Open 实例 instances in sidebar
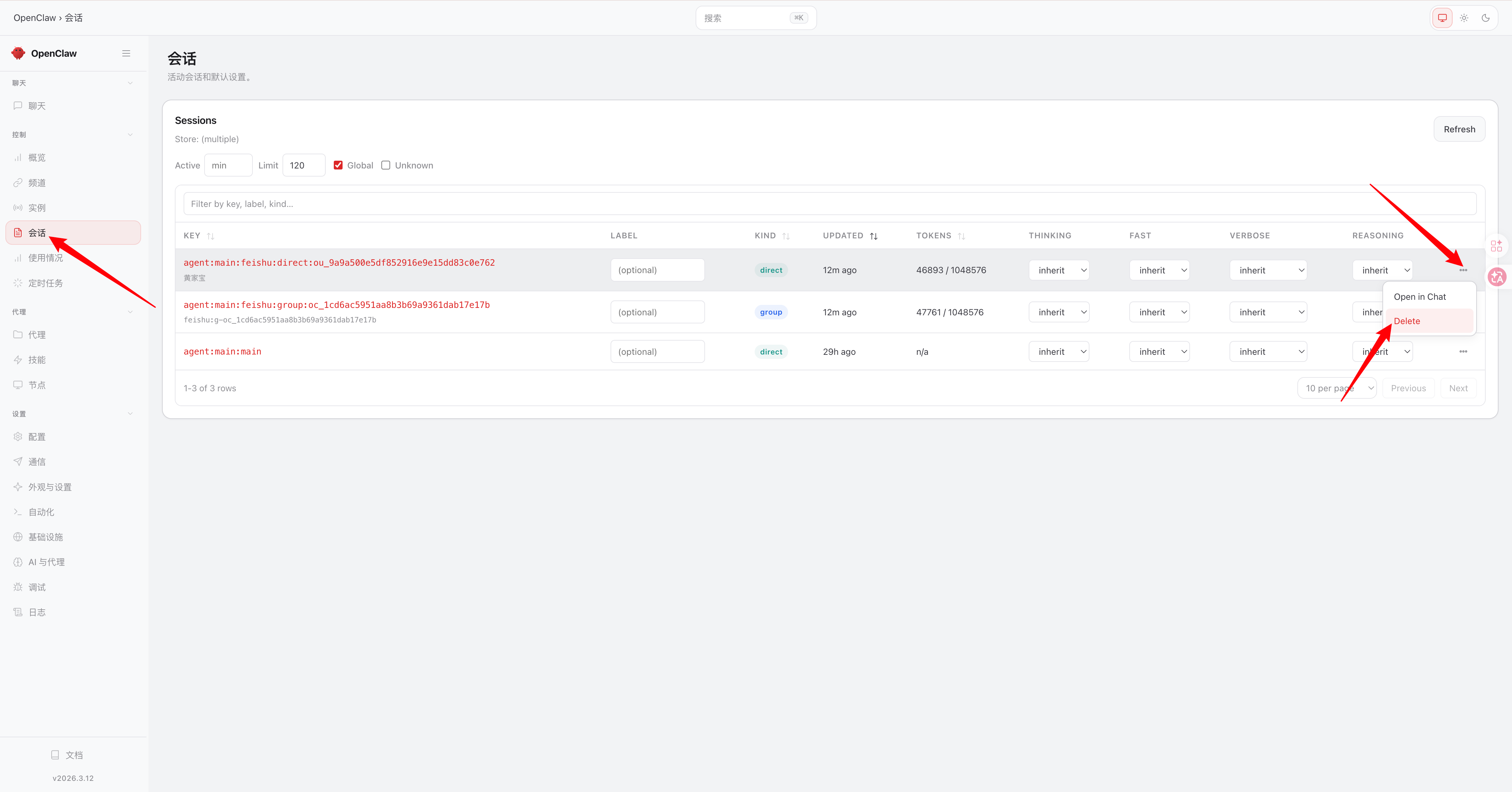The height and width of the screenshot is (792, 1512). (73, 208)
